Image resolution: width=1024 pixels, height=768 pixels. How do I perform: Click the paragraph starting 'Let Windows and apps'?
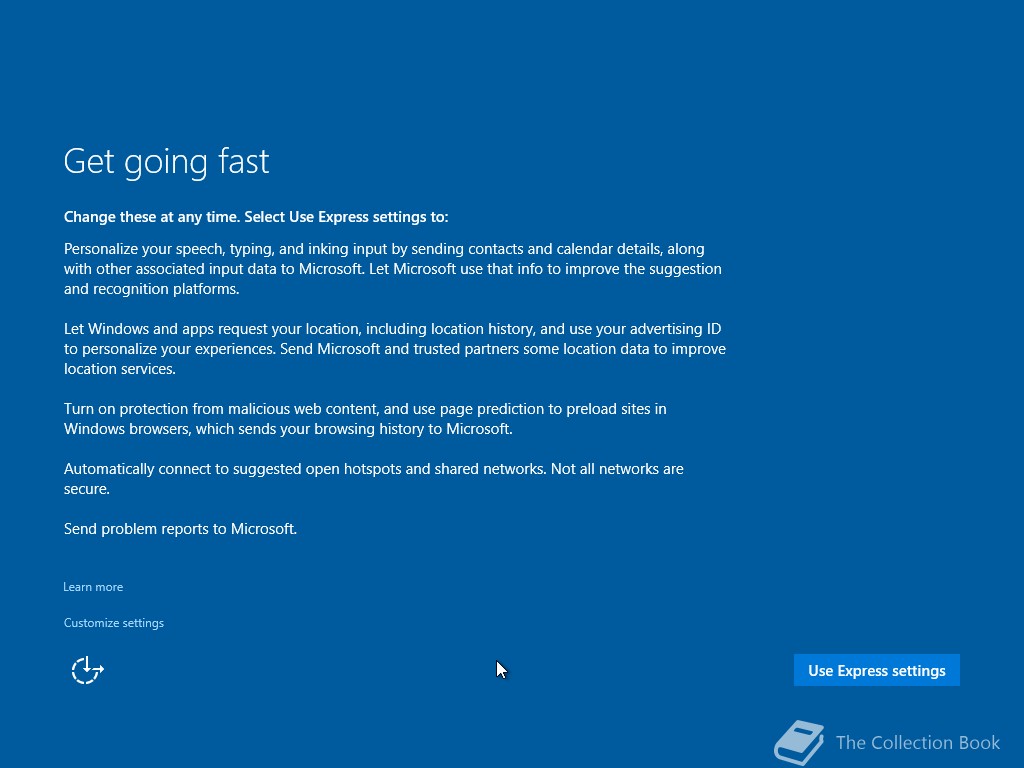click(394, 349)
